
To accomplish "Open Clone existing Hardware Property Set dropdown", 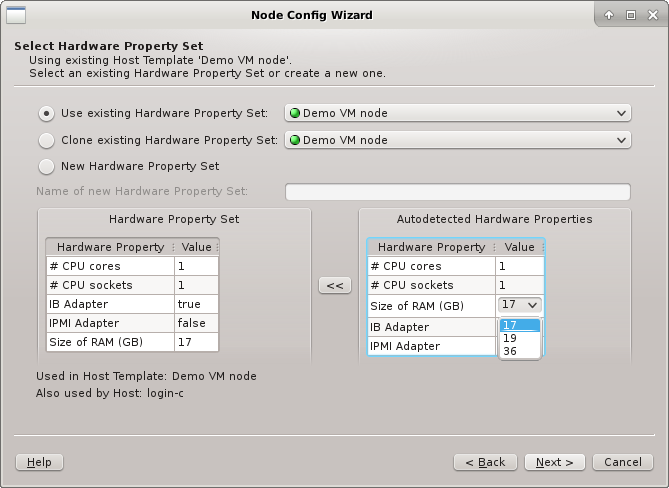I will (x=457, y=140).
